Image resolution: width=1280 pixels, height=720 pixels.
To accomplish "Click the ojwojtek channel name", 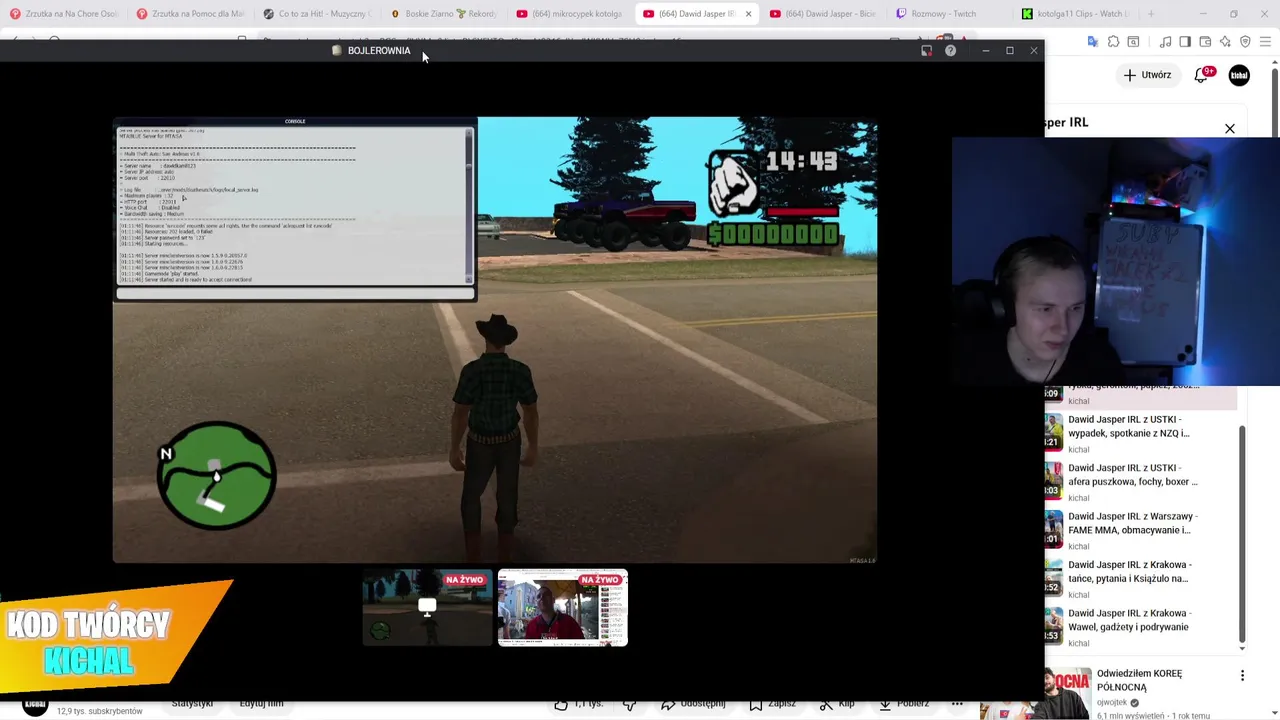I will tap(1111, 703).
